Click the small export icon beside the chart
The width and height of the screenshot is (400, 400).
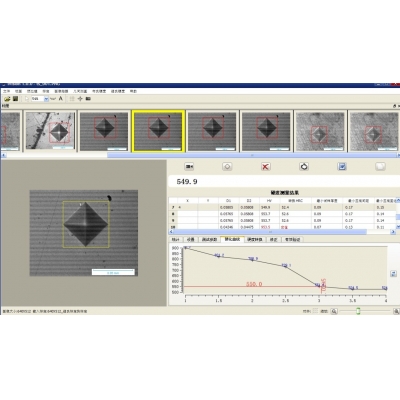point(393,274)
